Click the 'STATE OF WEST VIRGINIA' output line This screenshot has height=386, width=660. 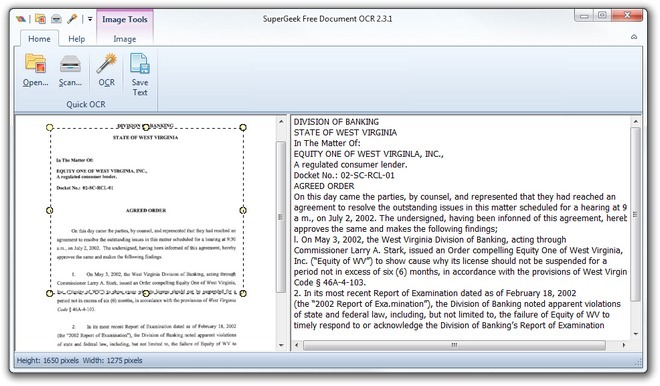click(345, 133)
